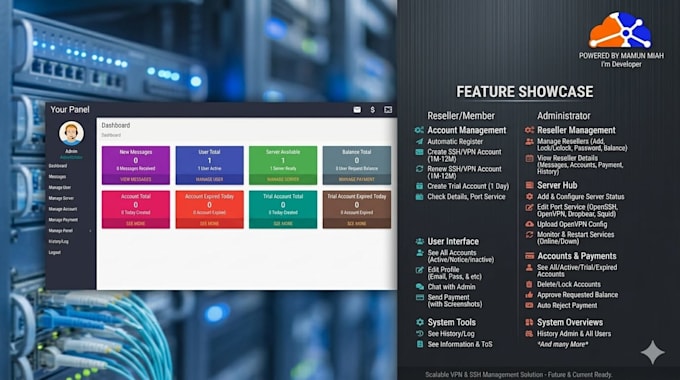680x380 pixels.
Task: Click the dollar sign icon in panel header
Action: point(373,110)
